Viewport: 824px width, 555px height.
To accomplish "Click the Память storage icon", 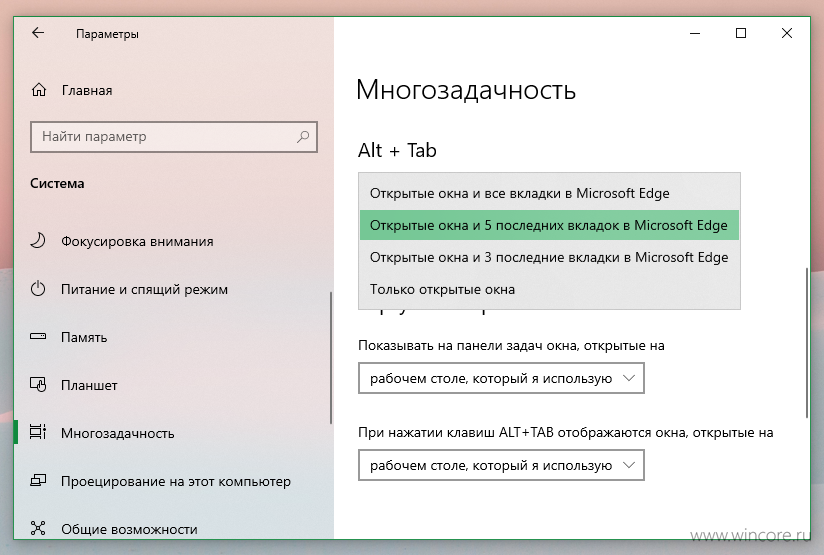I will coord(38,336).
